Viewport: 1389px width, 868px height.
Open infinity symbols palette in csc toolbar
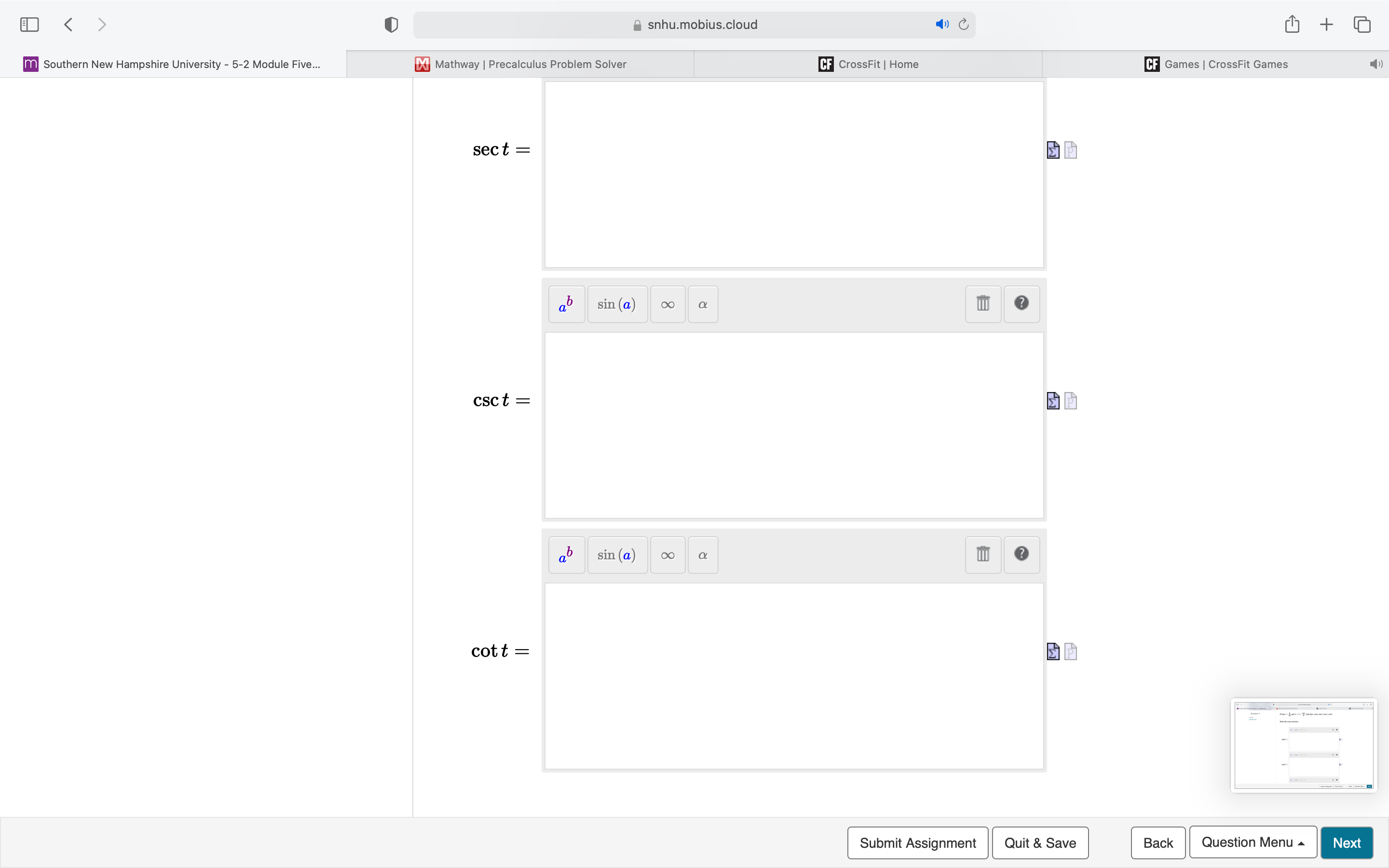(667, 304)
